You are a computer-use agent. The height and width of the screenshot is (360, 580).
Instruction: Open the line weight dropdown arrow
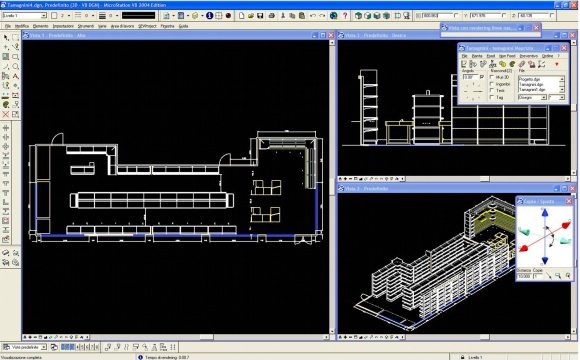[117, 16]
